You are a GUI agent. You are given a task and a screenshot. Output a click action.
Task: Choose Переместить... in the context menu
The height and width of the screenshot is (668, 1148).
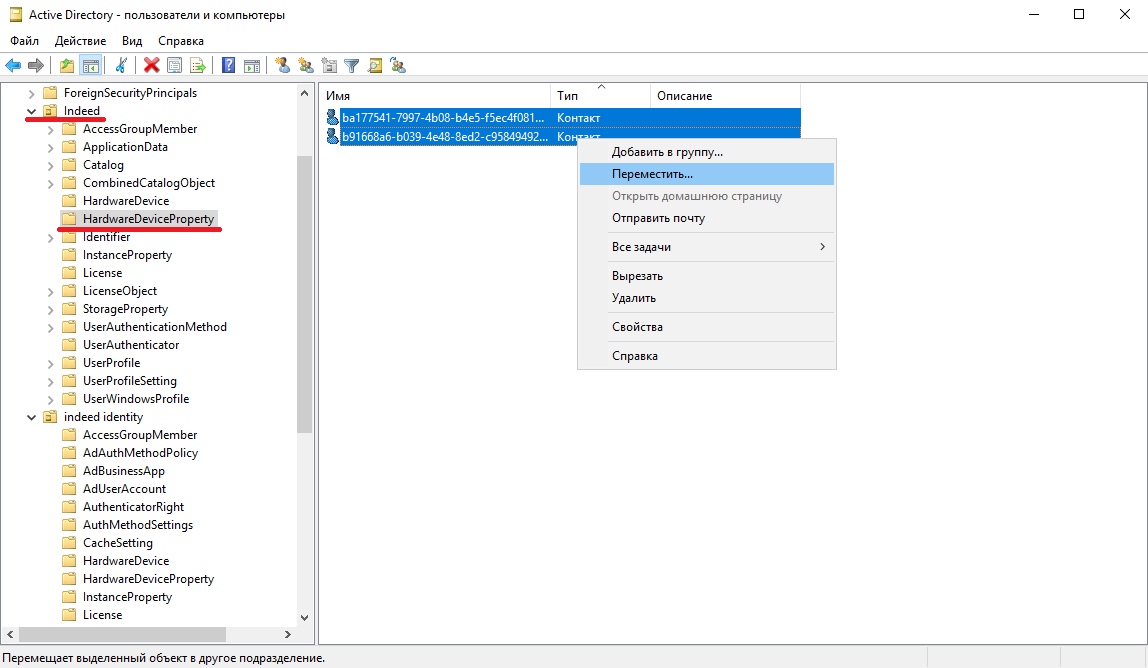[x=652, y=174]
